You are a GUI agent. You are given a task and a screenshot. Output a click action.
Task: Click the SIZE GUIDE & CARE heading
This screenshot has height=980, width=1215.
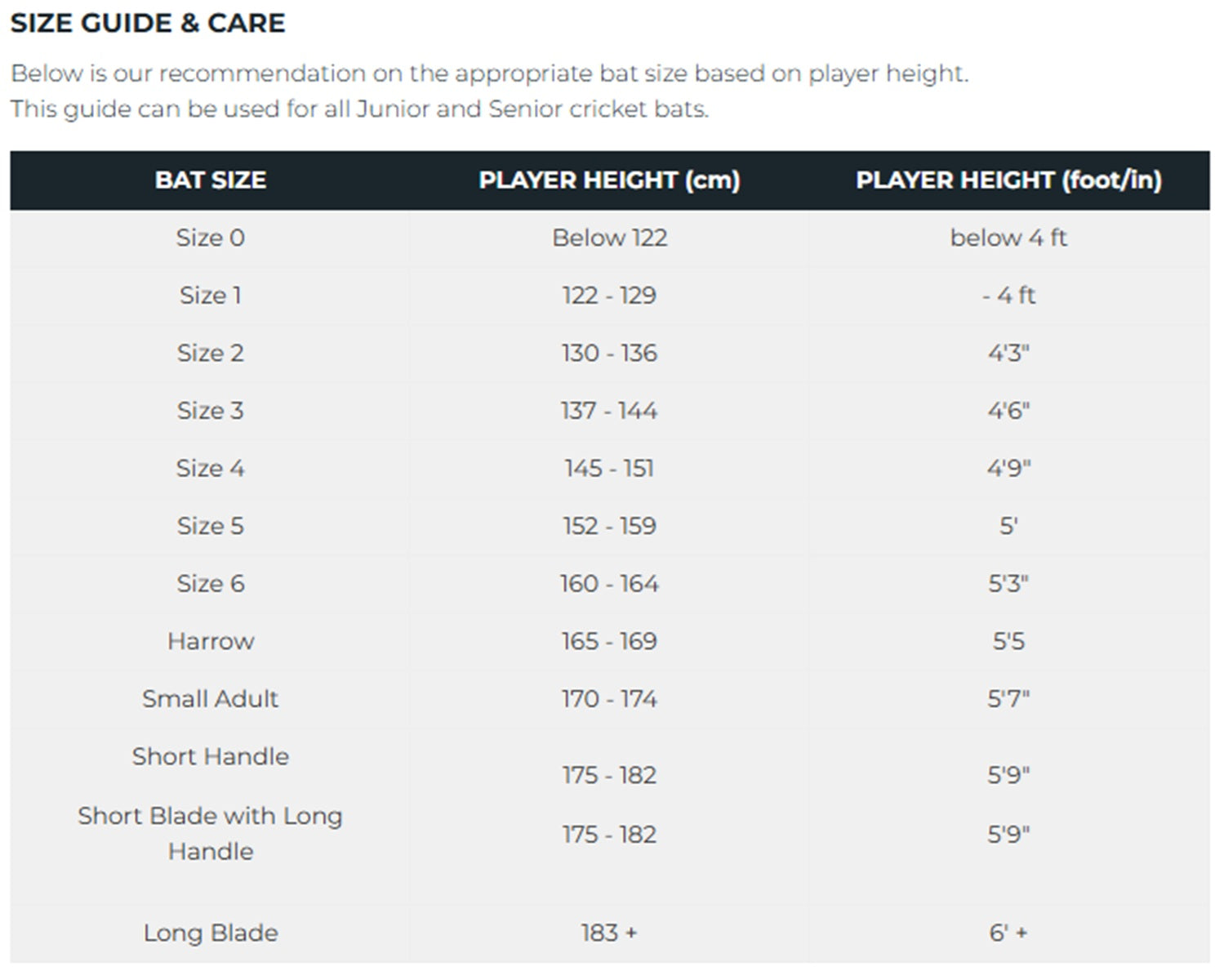pyautogui.click(x=148, y=23)
